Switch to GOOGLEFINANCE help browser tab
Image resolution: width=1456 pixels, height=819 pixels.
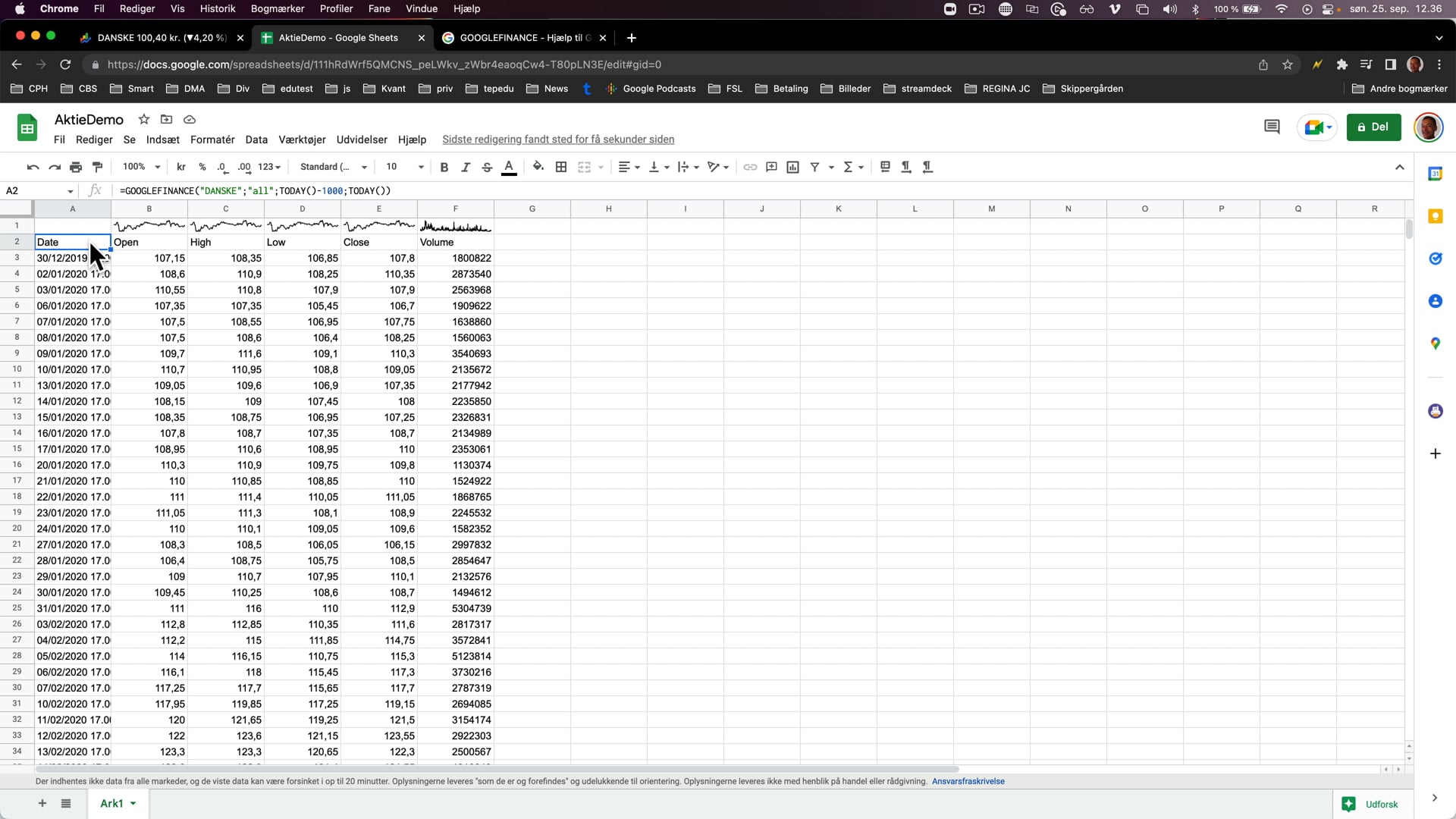click(x=523, y=38)
